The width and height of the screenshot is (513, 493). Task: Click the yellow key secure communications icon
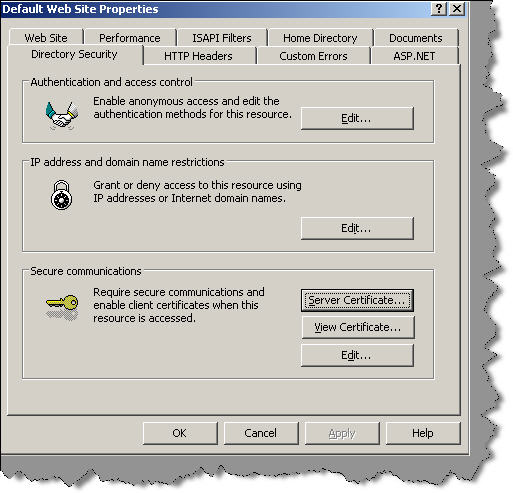(62, 307)
